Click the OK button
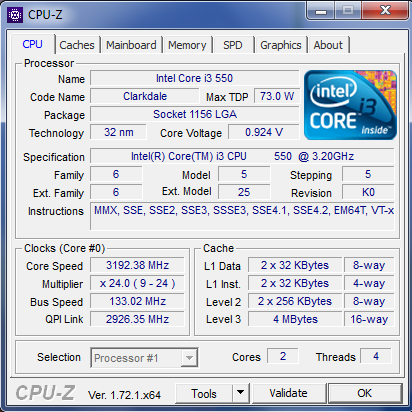This screenshot has width=412, height=412. [x=365, y=393]
